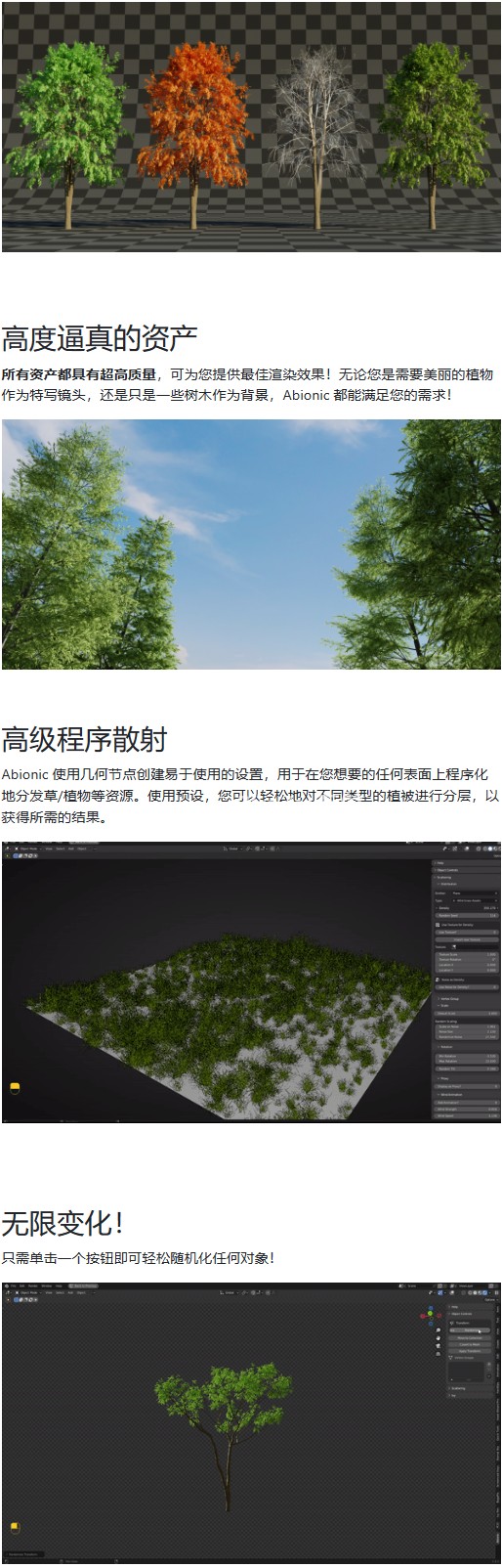Collapse the Scattering panel in grass screenshot

coord(466,877)
